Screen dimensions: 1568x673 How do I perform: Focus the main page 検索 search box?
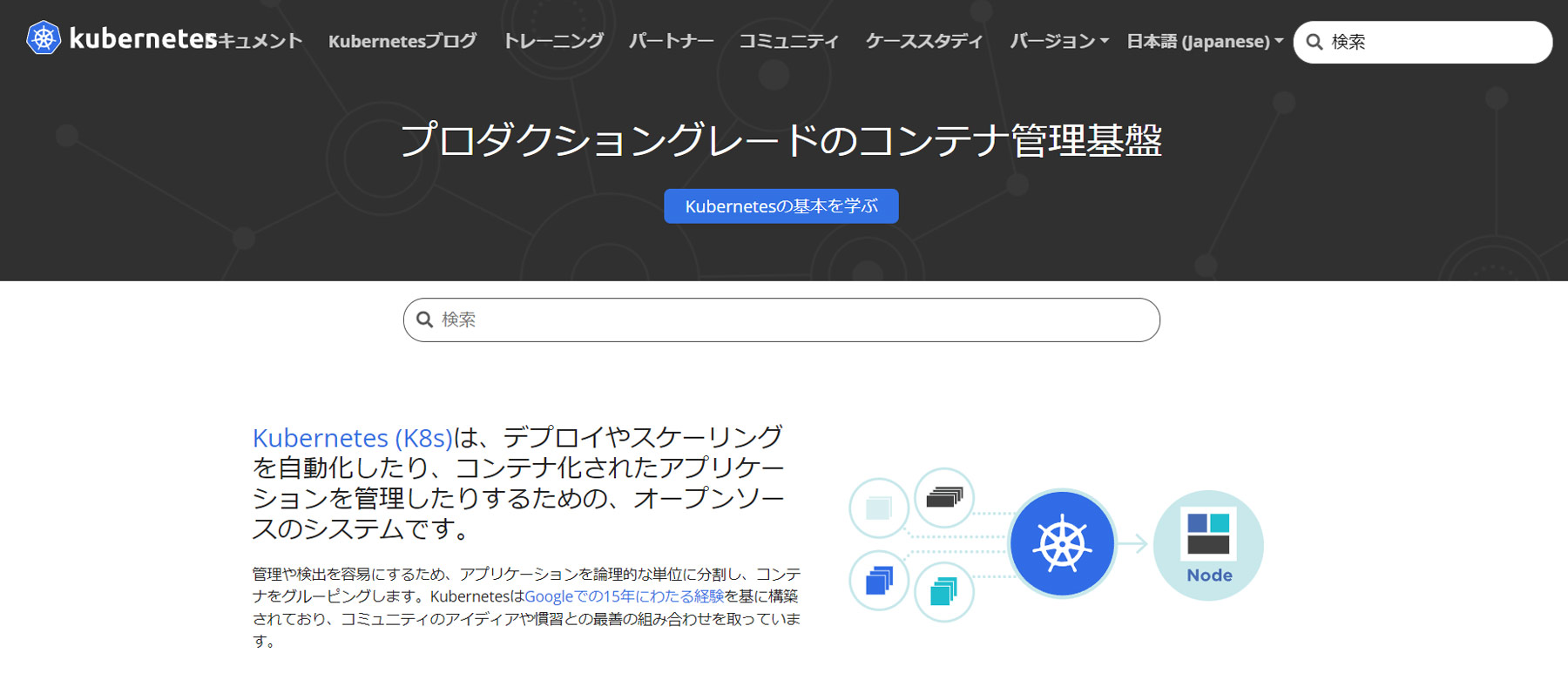click(781, 320)
